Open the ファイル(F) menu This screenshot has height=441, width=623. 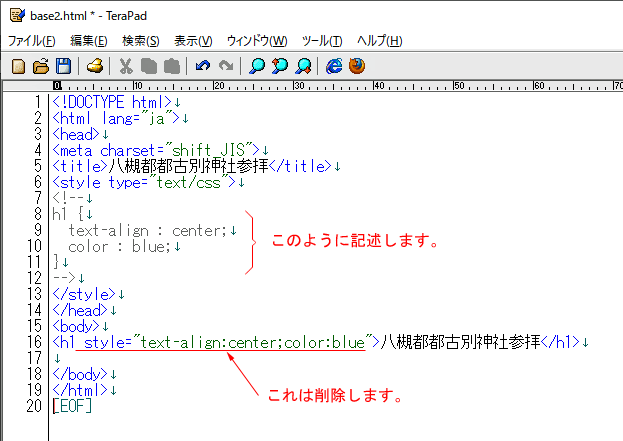(32, 41)
